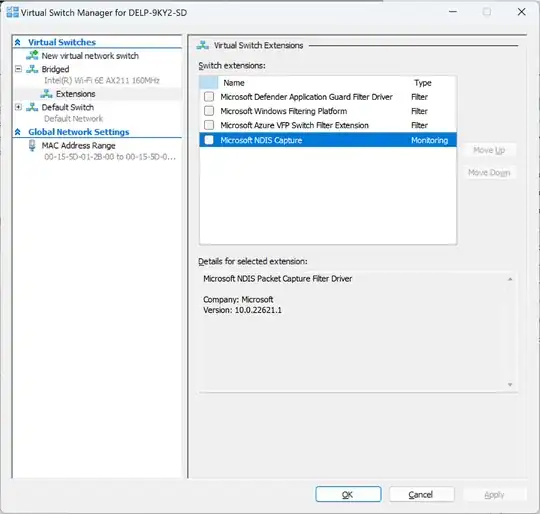
Task: Expand the Default Switch tree node
Action: [18, 107]
